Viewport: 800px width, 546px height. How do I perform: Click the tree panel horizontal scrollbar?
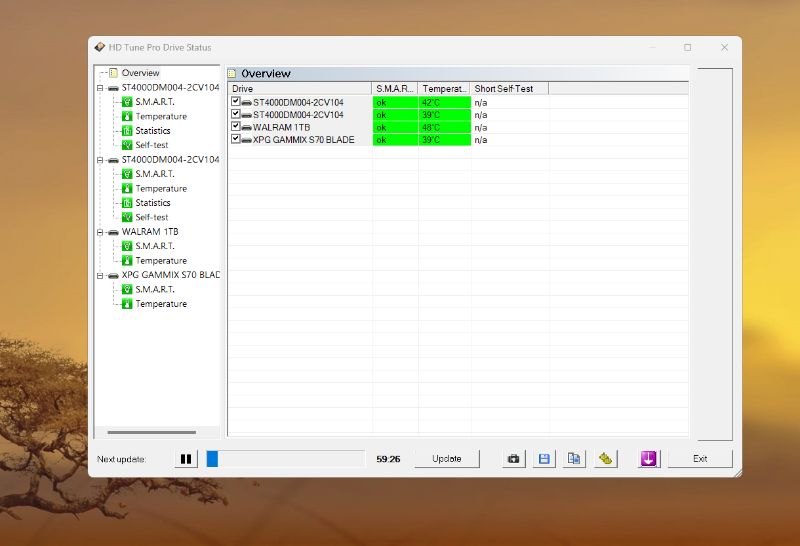point(152,432)
